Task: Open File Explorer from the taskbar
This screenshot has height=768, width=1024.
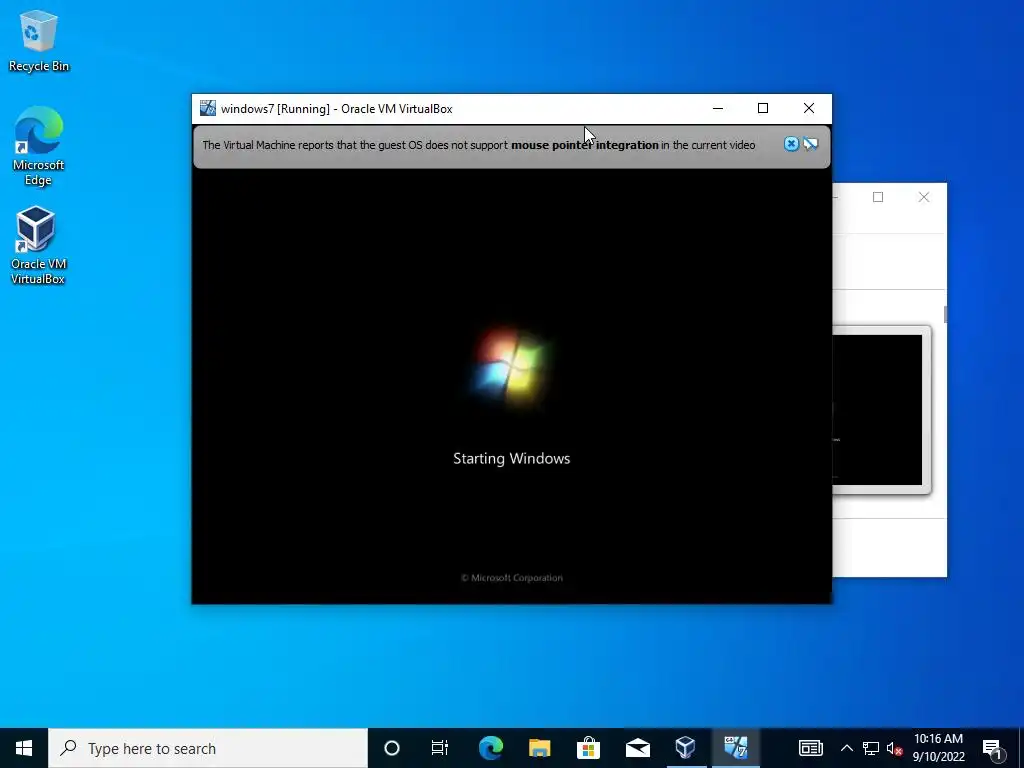Action: click(539, 748)
